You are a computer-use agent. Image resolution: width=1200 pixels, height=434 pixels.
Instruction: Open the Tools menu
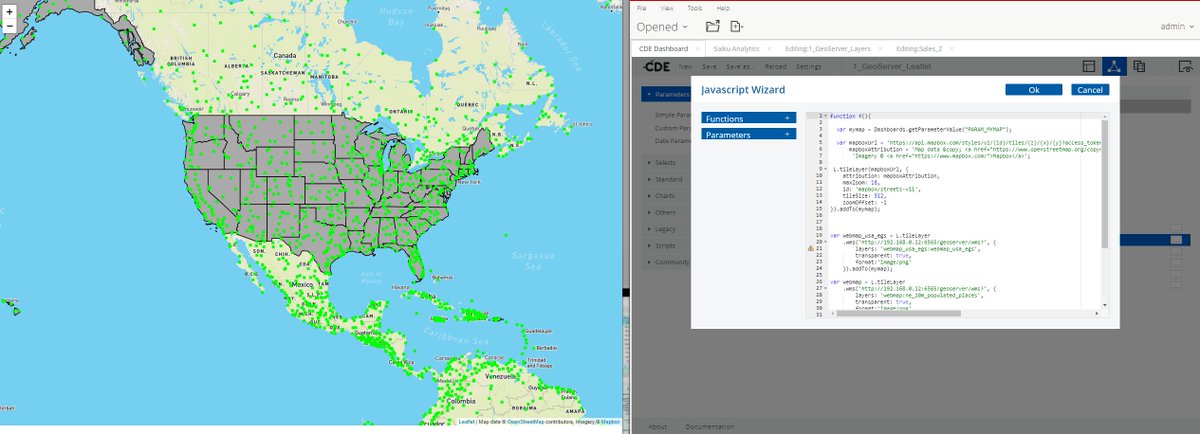pyautogui.click(x=694, y=7)
